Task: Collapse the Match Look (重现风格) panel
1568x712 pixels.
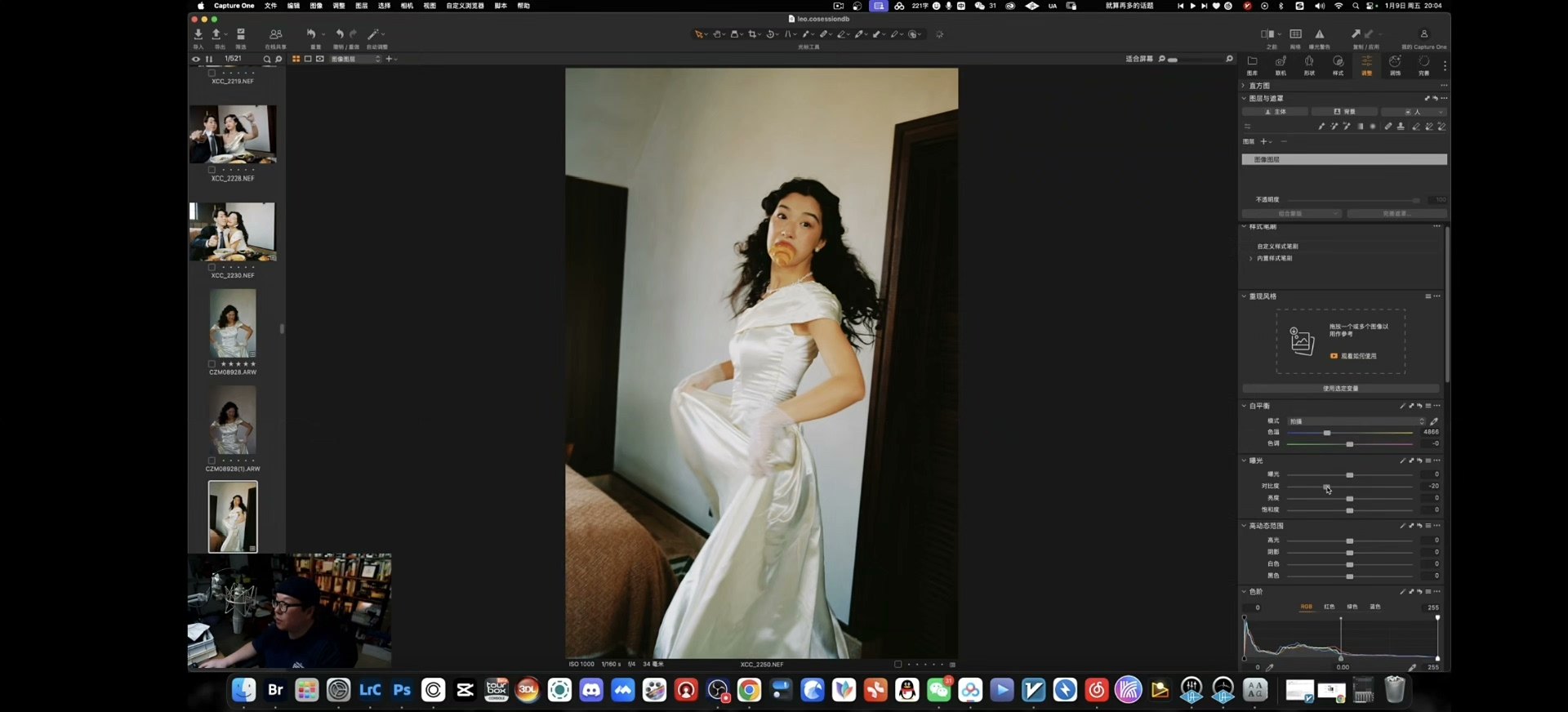Action: (x=1244, y=296)
